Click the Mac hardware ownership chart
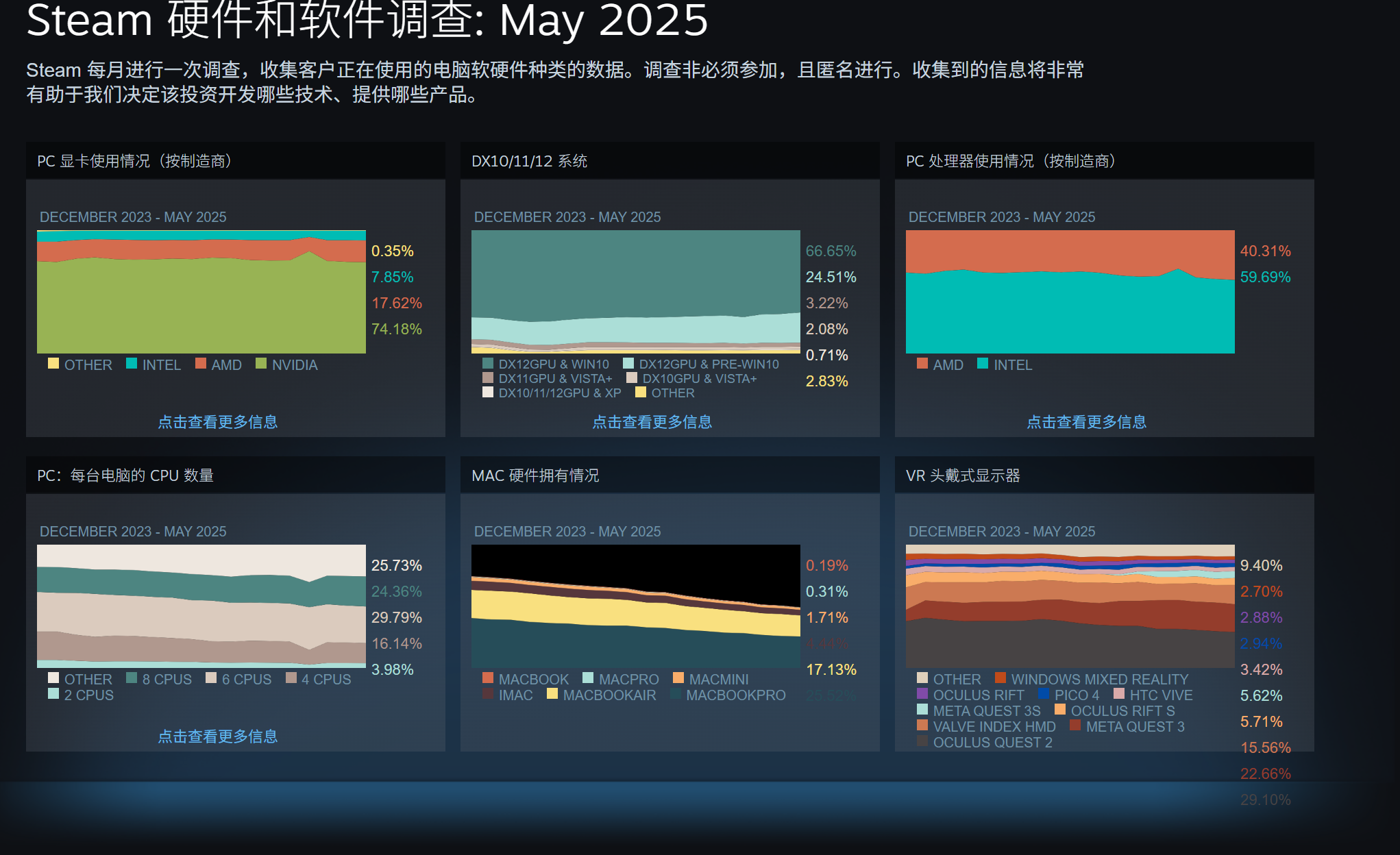 (636, 606)
